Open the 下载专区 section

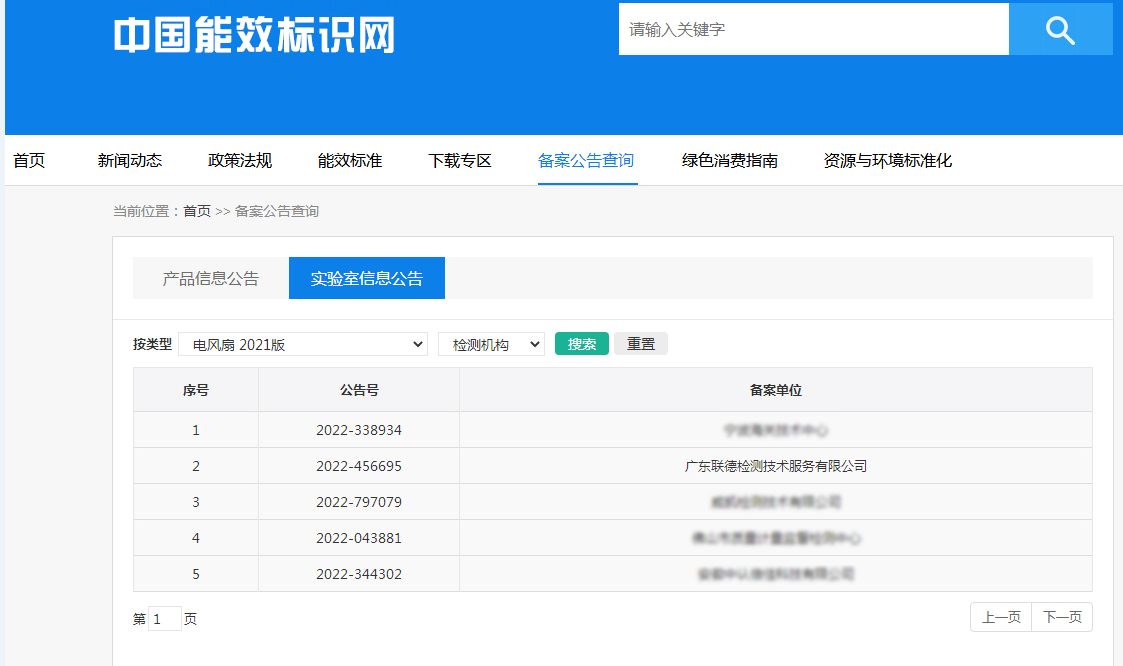459,160
